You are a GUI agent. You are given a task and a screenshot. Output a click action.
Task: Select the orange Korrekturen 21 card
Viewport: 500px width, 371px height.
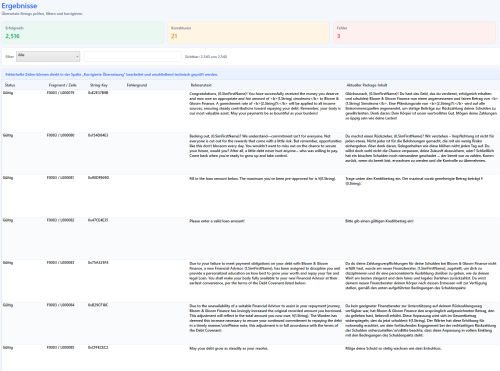coord(248,33)
